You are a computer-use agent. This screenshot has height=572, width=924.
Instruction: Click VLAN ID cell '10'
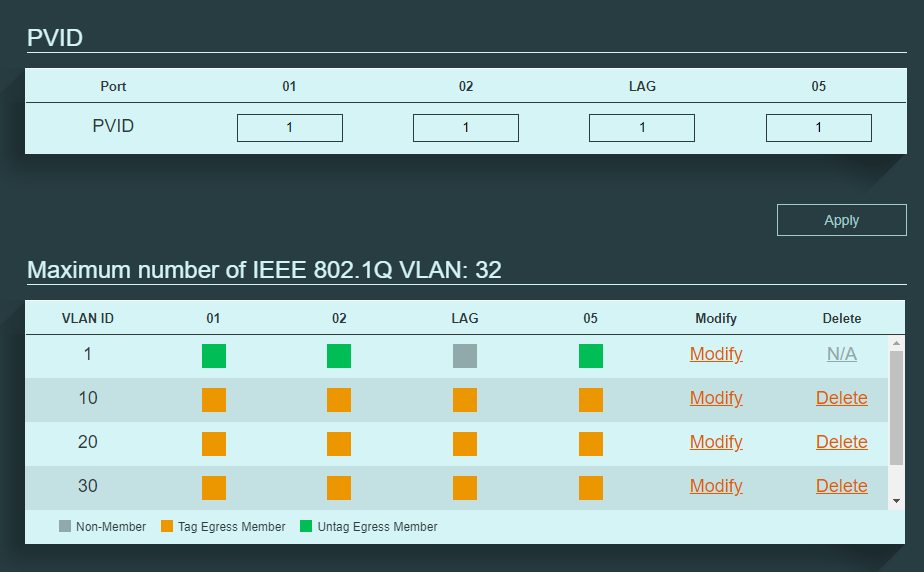click(88, 398)
